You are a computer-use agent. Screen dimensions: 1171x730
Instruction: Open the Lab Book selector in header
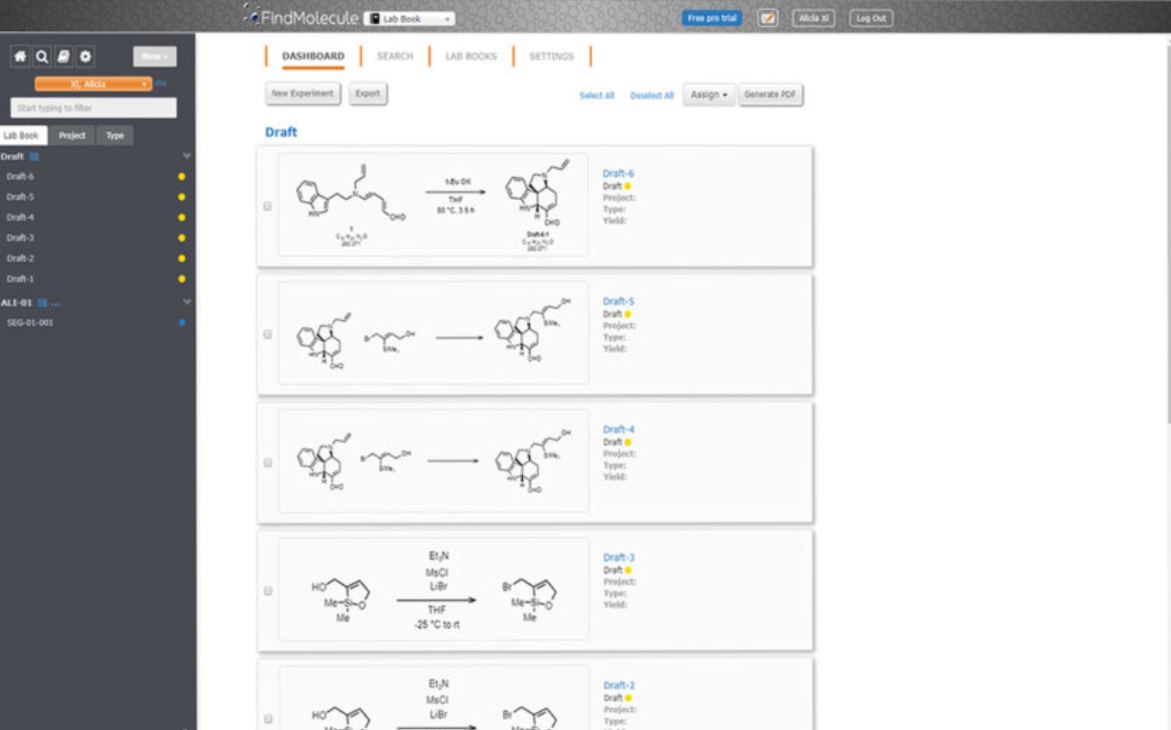click(409, 18)
